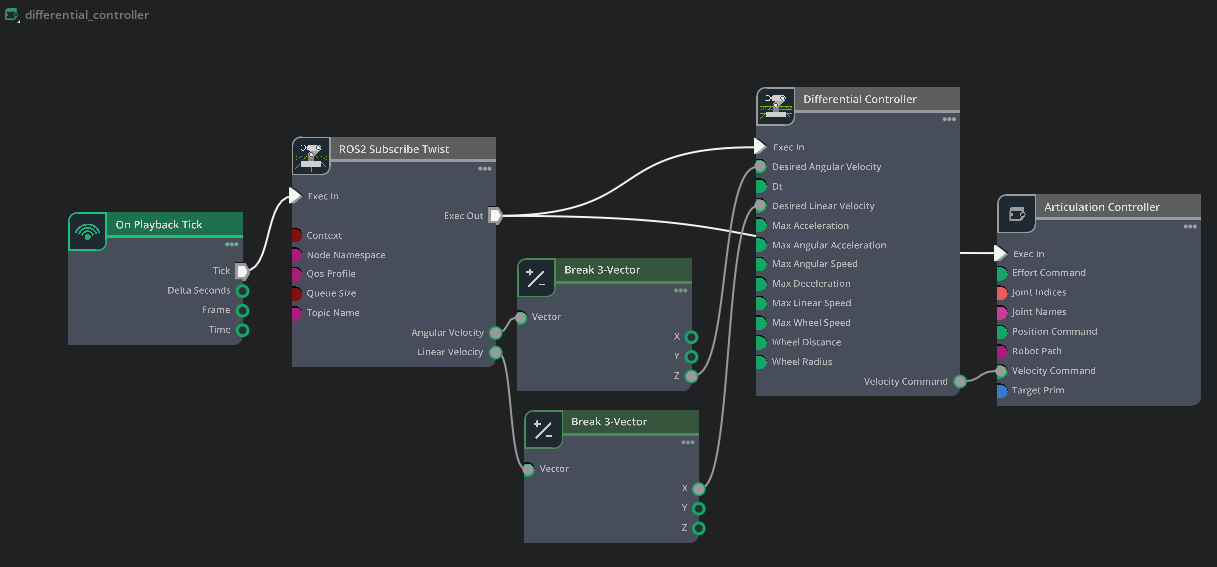
Task: Click the lower Break 3-Vector Z output port
Action: pos(699,528)
